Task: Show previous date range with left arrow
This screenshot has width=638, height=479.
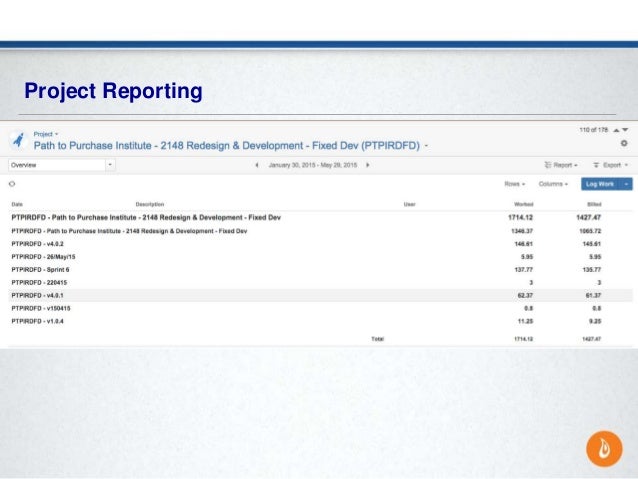Action: click(257, 165)
